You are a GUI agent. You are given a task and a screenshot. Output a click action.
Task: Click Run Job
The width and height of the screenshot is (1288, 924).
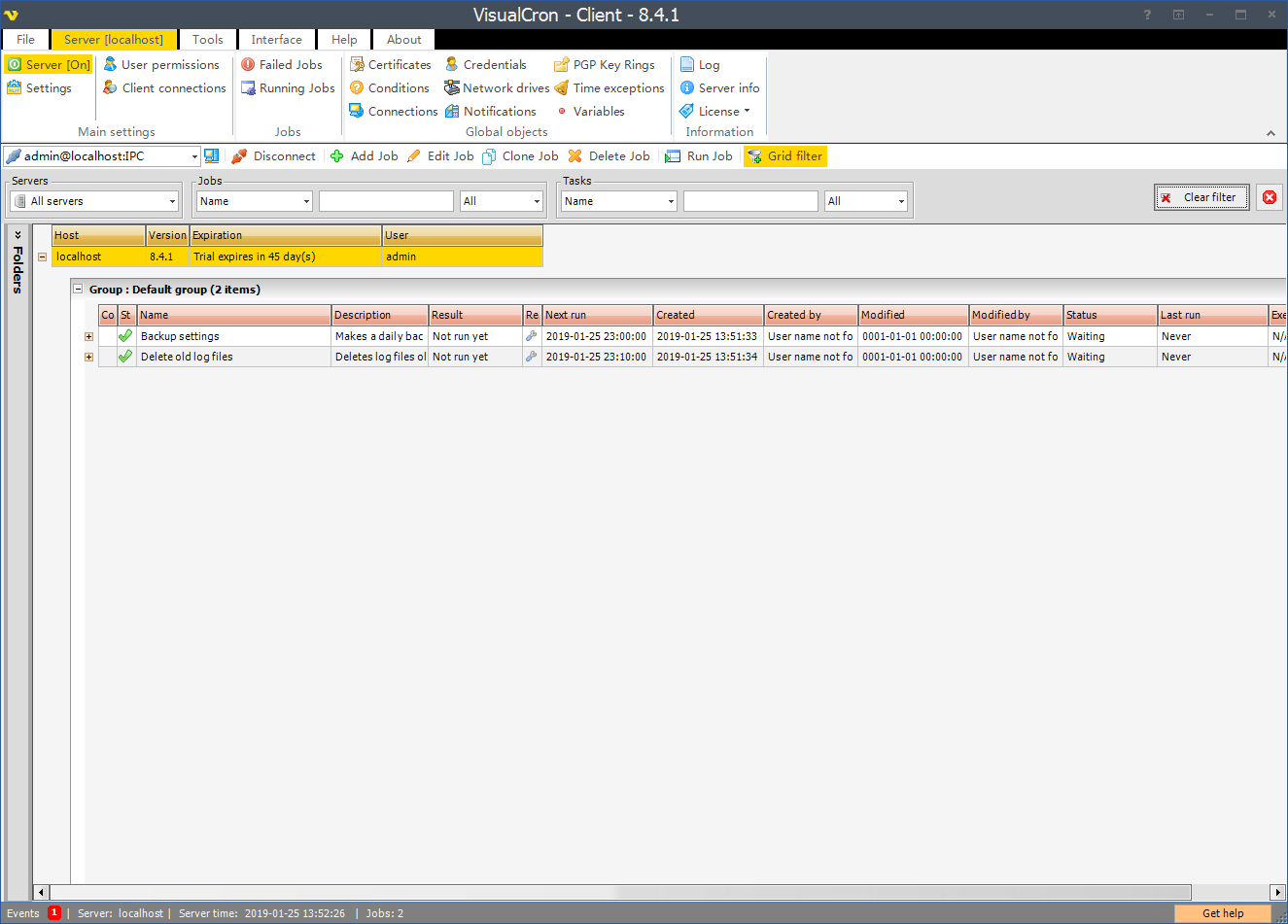[x=699, y=155]
